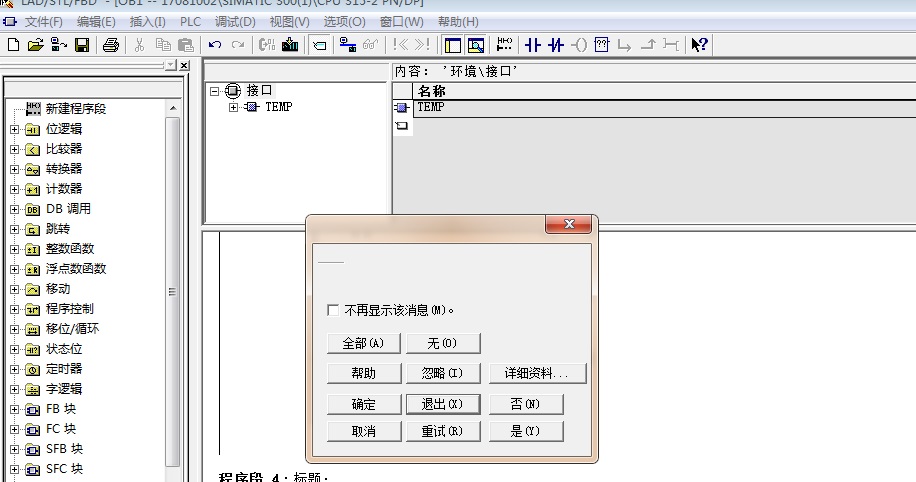Click the Save (floppy disk) icon

tap(82, 45)
